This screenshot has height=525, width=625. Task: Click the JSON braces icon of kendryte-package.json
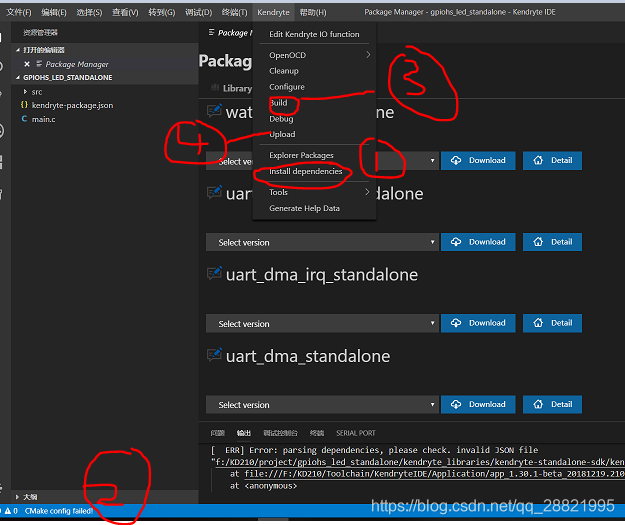(x=24, y=105)
